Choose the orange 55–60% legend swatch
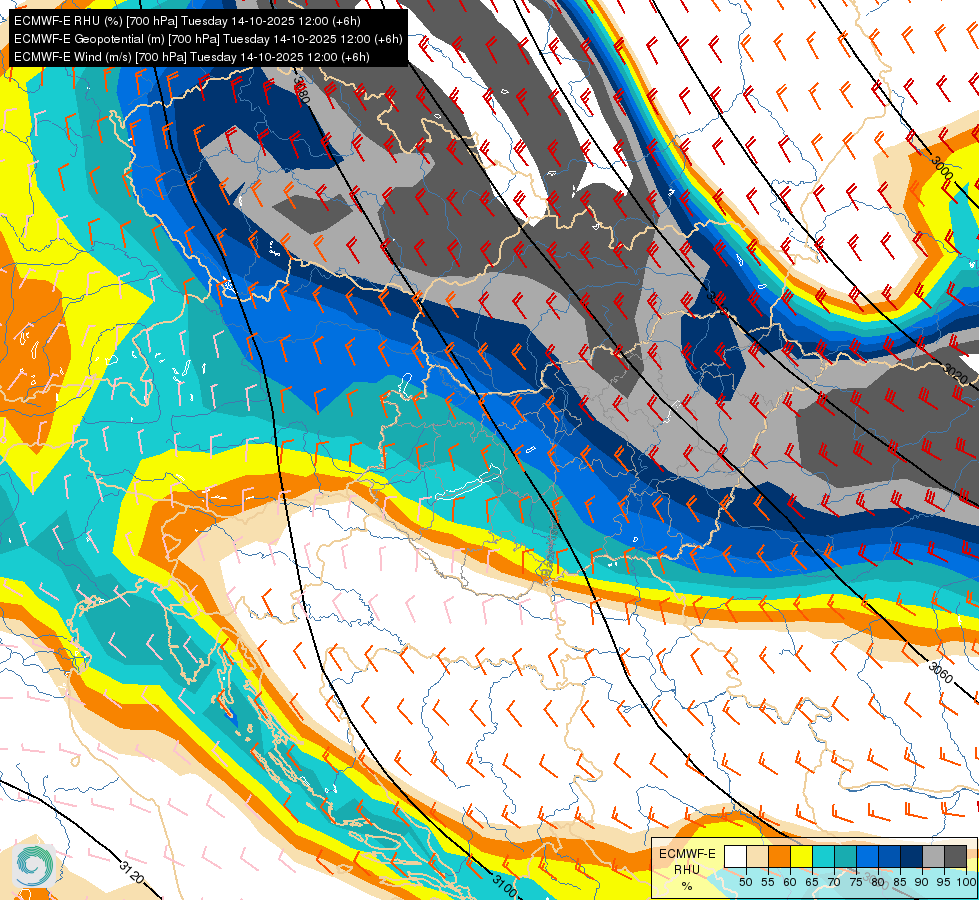The width and height of the screenshot is (979, 900). click(779, 856)
